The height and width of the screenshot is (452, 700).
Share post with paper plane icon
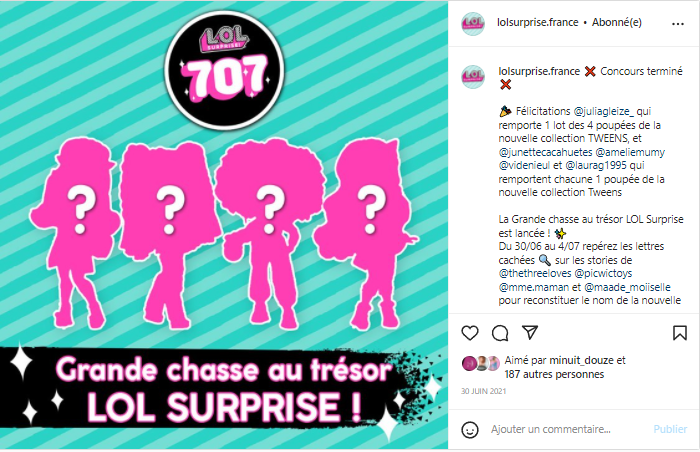(530, 333)
